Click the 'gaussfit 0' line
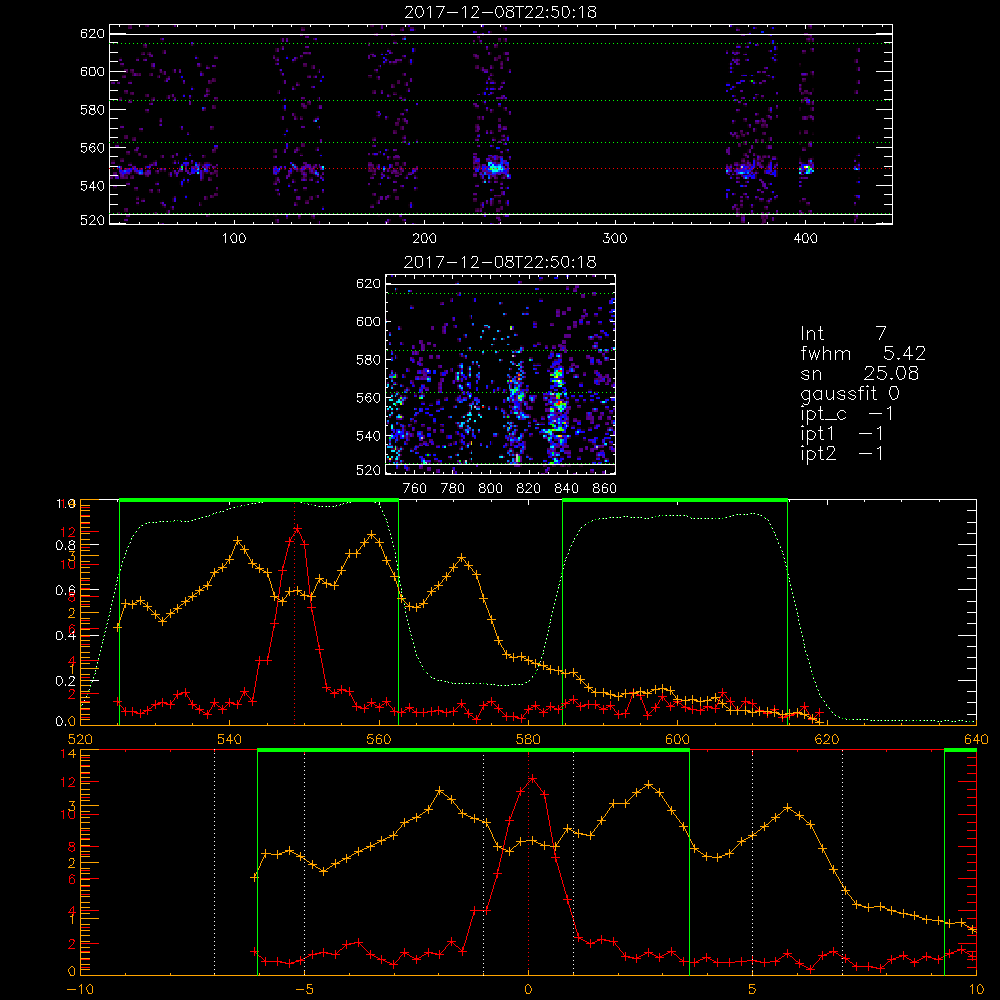Image resolution: width=1000 pixels, height=1000 pixels. click(x=850, y=393)
